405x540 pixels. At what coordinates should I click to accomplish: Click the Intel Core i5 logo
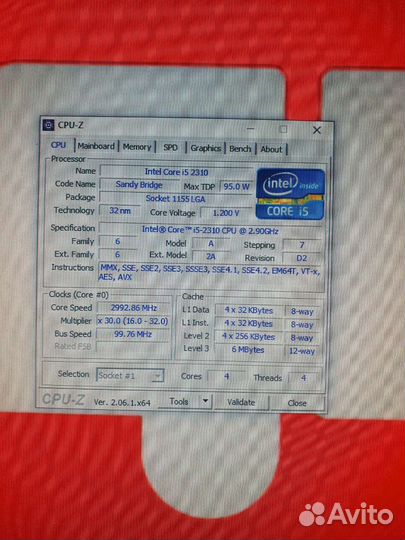(290, 194)
